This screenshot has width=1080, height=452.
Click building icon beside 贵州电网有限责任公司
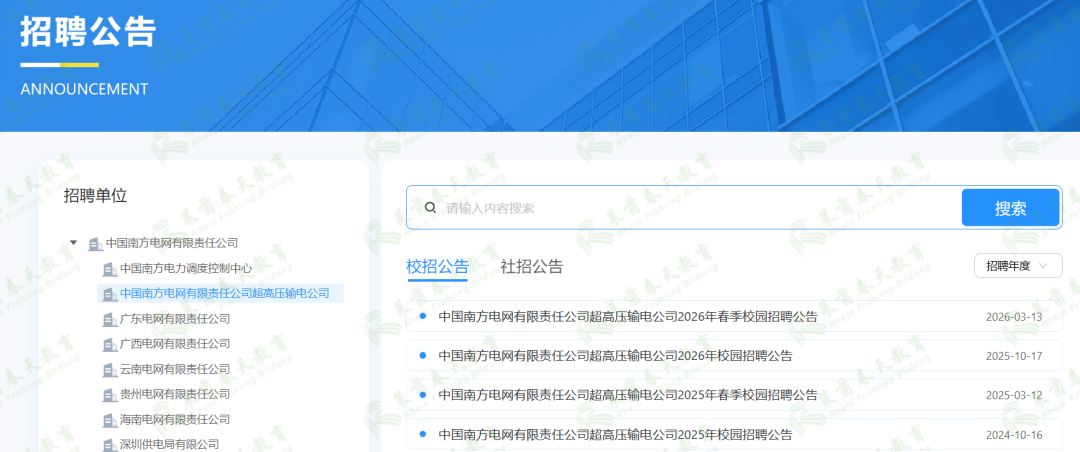(x=110, y=396)
